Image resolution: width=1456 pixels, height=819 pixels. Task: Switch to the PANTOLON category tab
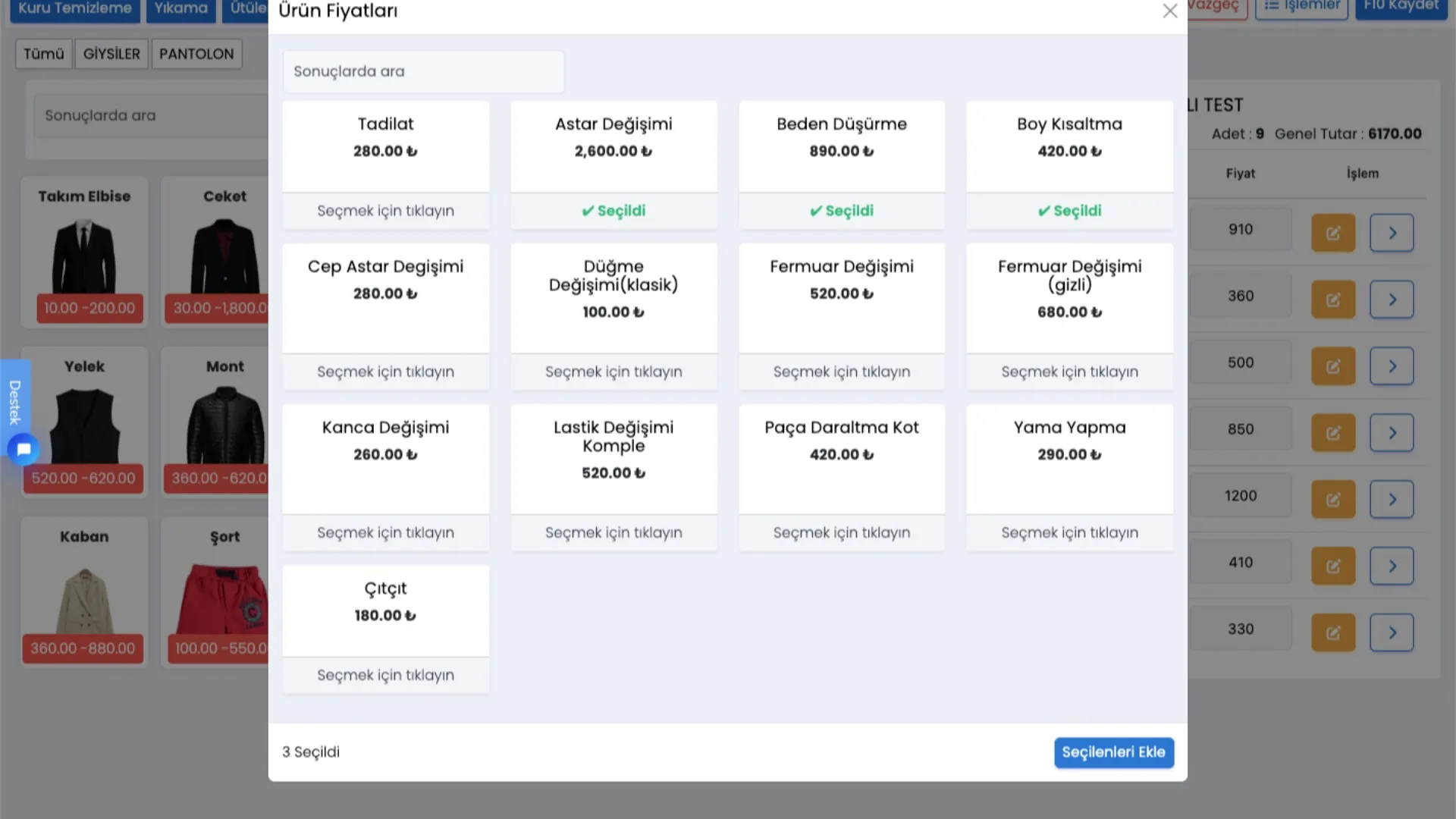(196, 54)
